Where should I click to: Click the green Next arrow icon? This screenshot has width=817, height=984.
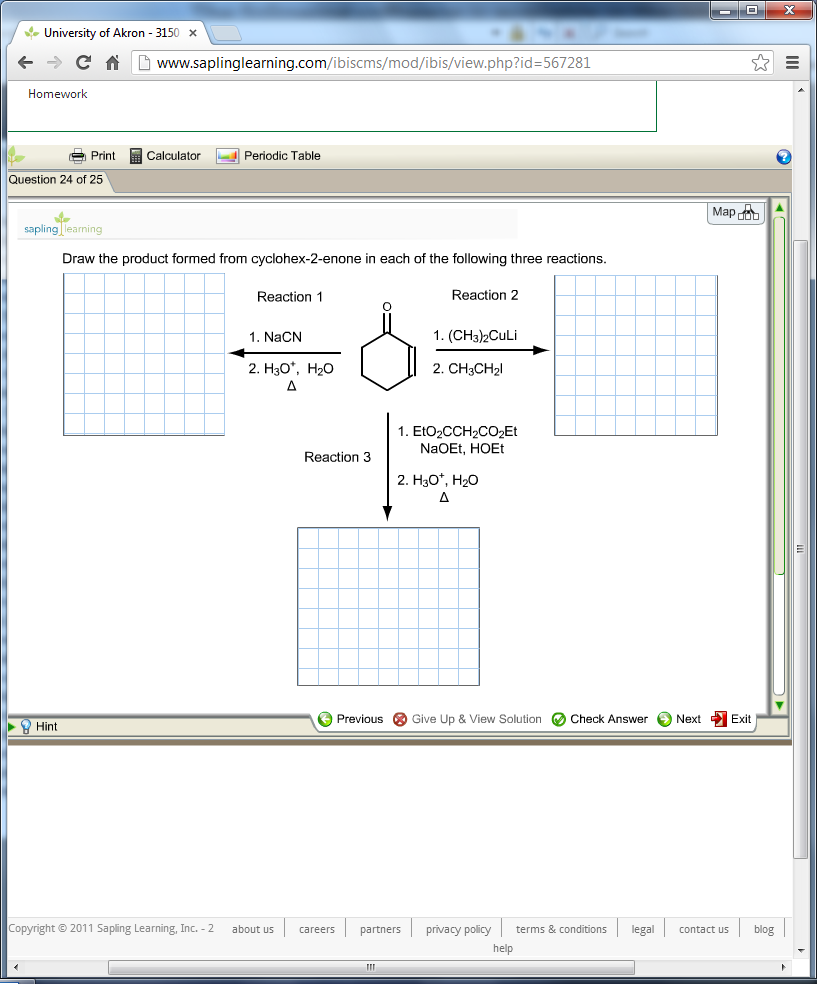tap(662, 718)
